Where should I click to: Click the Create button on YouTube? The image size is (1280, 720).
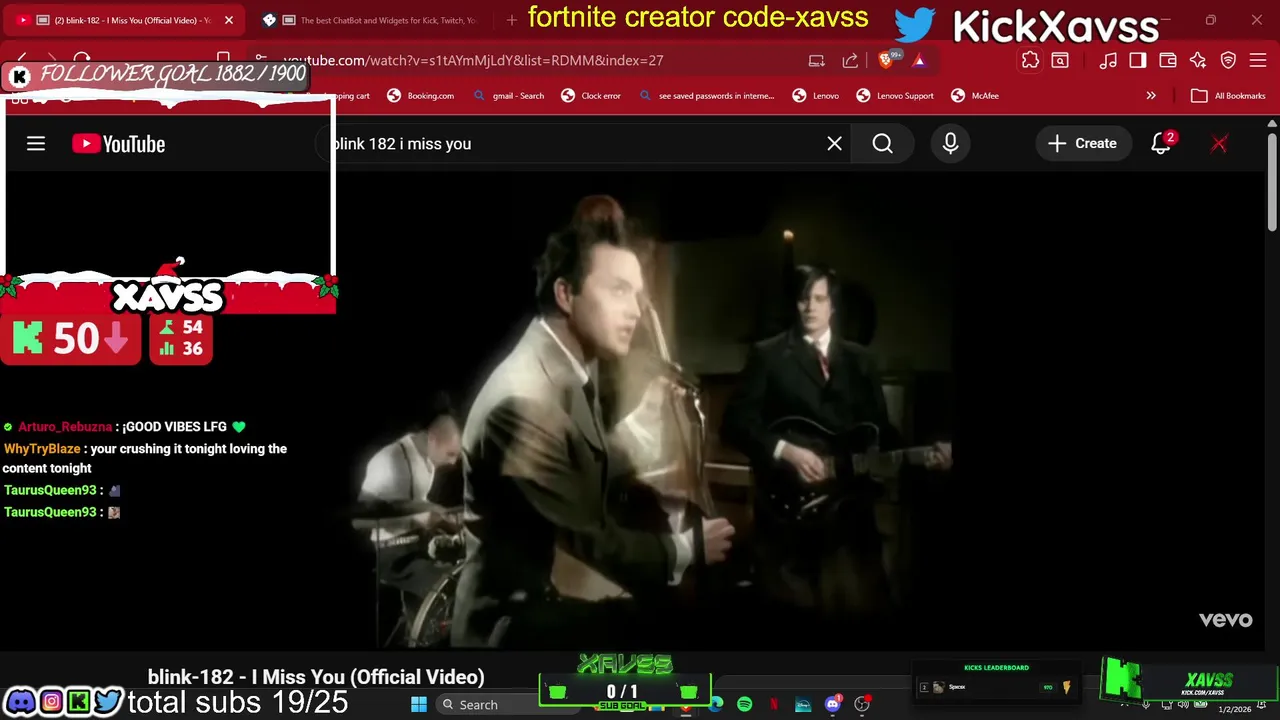[x=1082, y=144]
